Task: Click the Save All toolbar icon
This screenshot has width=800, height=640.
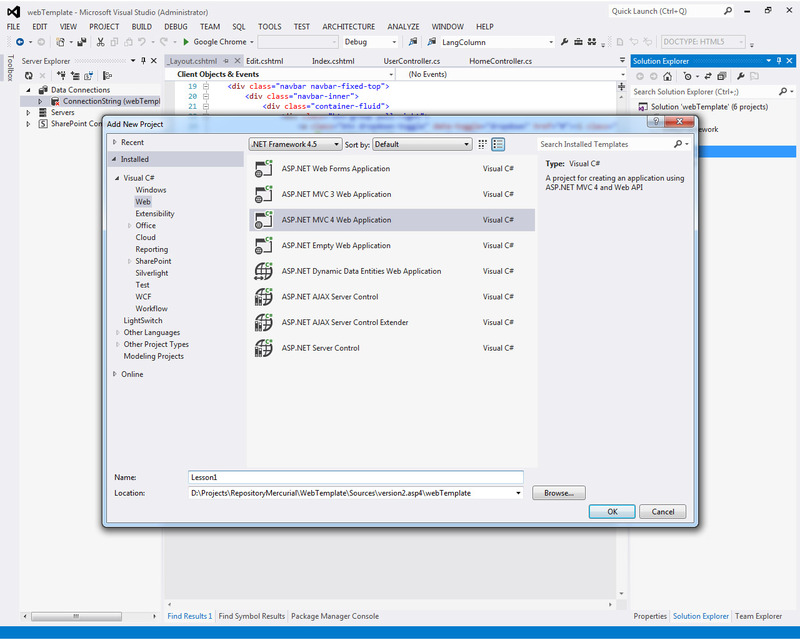Action: point(82,42)
